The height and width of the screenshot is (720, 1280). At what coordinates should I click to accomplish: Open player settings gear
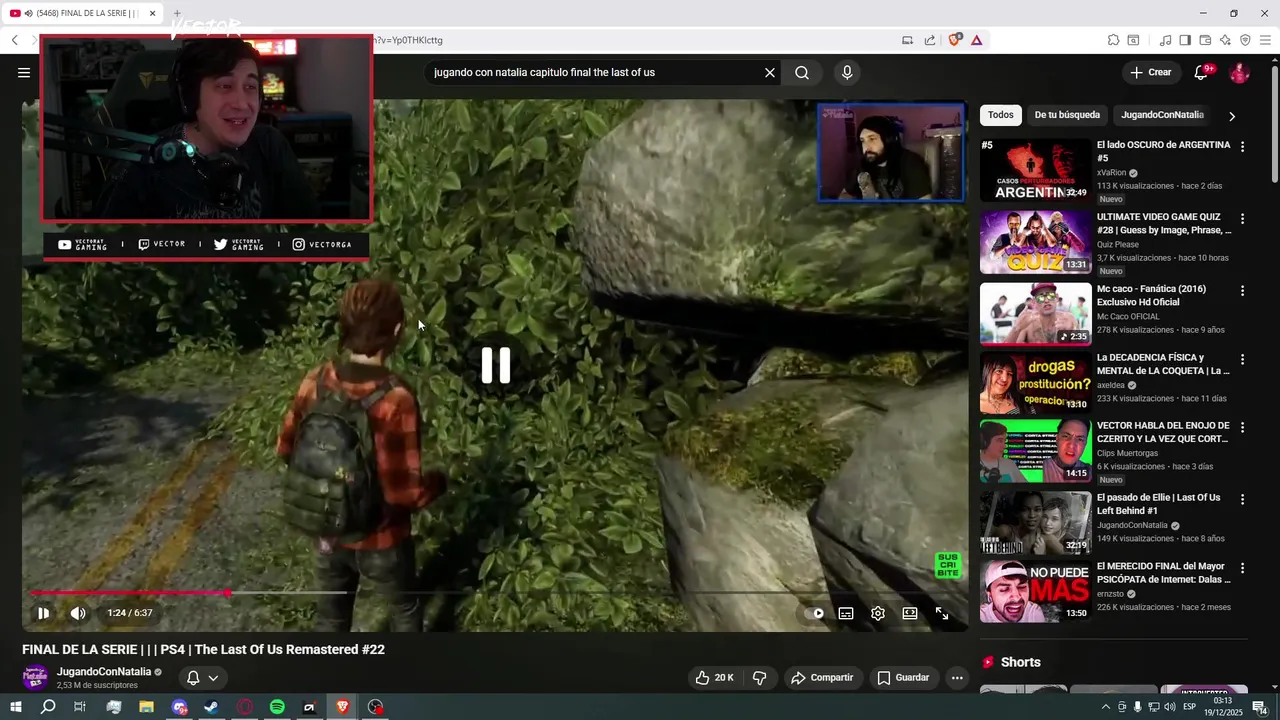click(878, 613)
